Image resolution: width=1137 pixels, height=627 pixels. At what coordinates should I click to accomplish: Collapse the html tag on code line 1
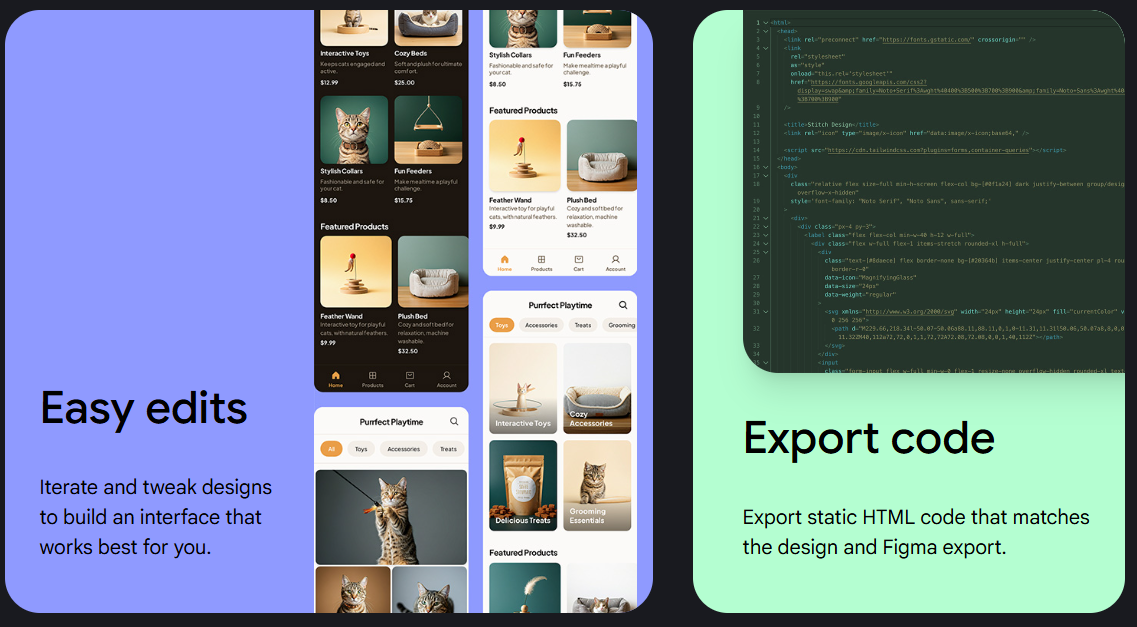pos(766,22)
